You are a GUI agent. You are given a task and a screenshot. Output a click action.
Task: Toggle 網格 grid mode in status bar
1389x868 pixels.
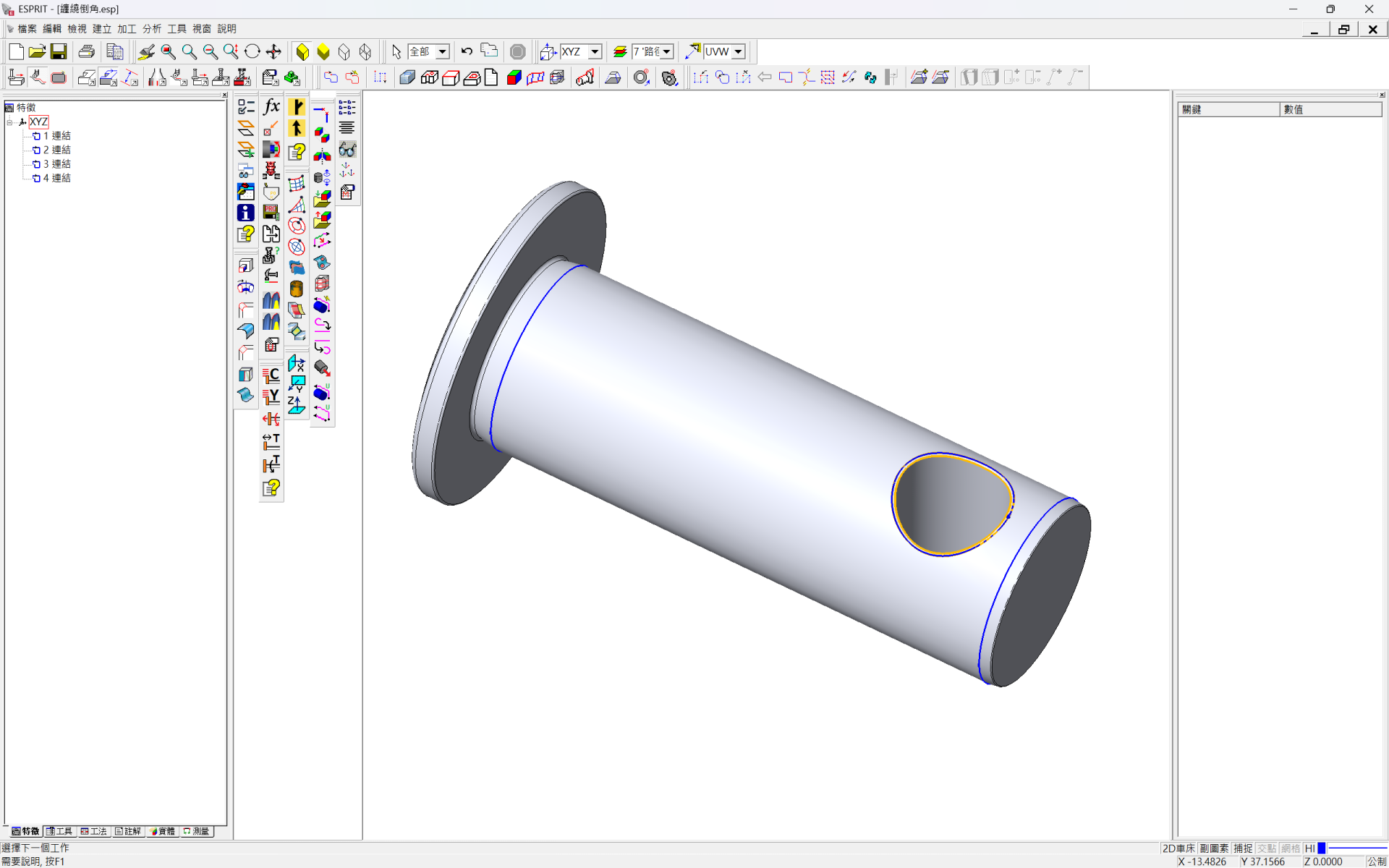pos(1291,848)
